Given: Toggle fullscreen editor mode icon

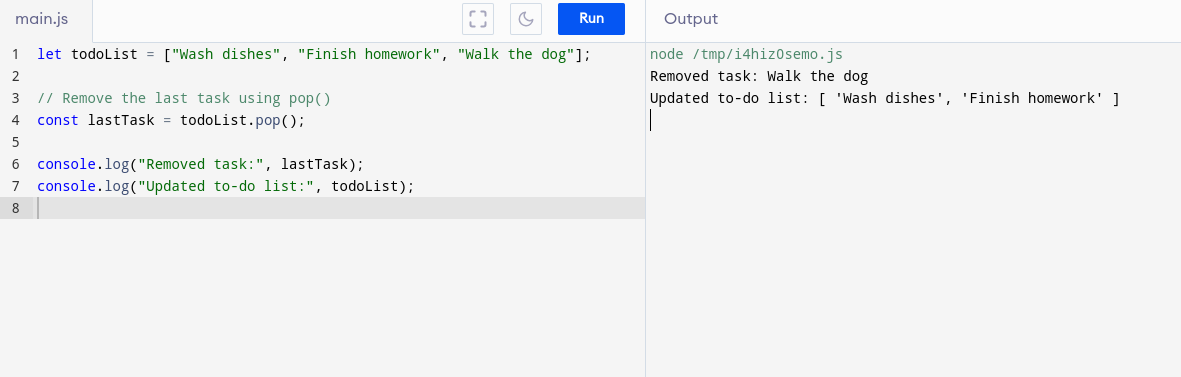Looking at the screenshot, I should click(478, 19).
